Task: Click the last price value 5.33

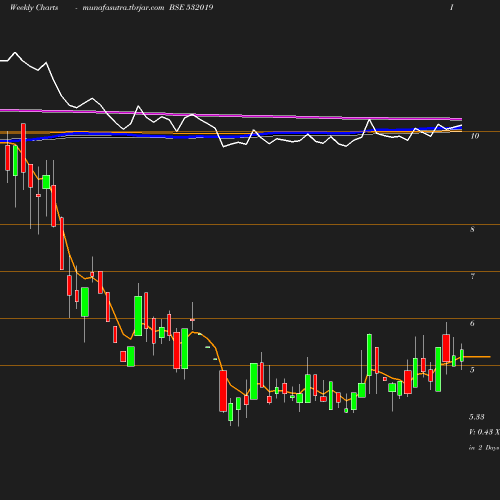Action: click(477, 417)
